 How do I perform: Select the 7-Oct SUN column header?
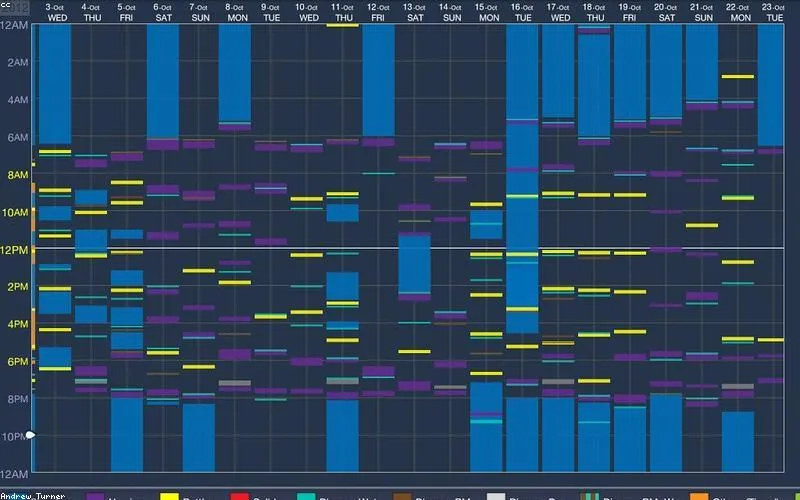(199, 12)
